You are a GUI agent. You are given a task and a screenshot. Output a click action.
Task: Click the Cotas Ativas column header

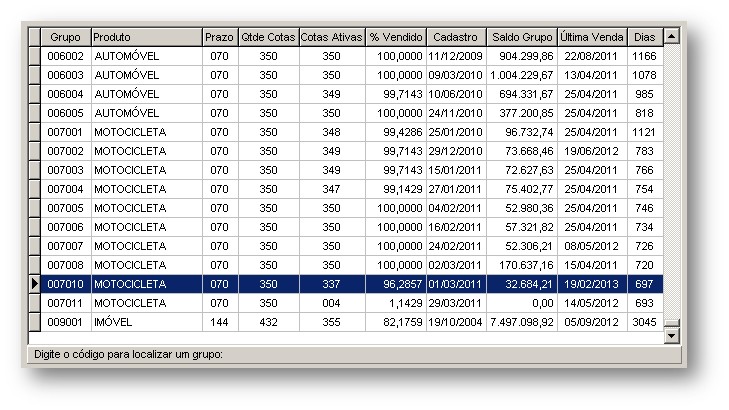[x=332, y=37]
